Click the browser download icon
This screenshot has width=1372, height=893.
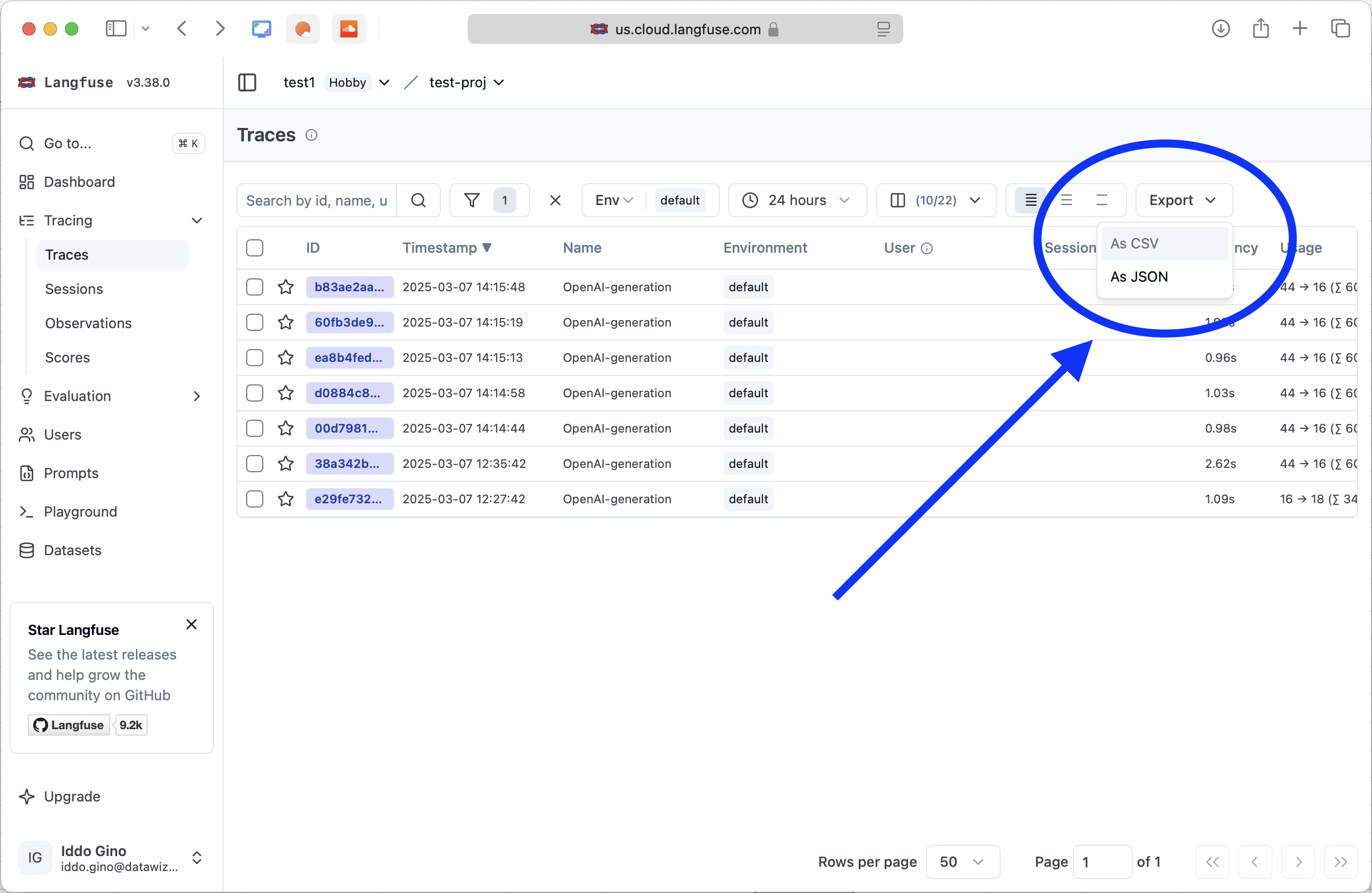coord(1221,28)
